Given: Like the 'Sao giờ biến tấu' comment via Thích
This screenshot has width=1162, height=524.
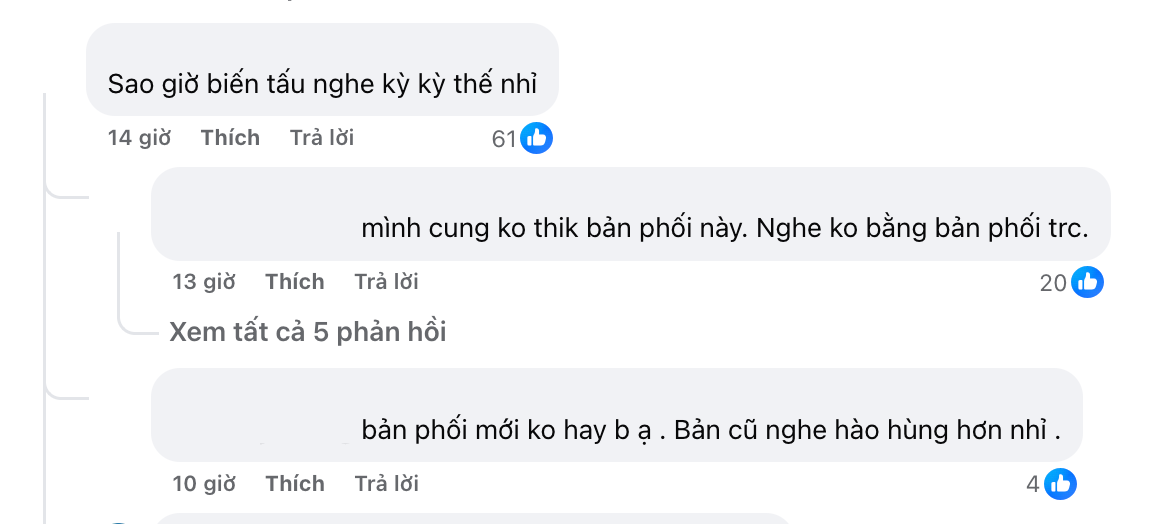Looking at the screenshot, I should (230, 138).
